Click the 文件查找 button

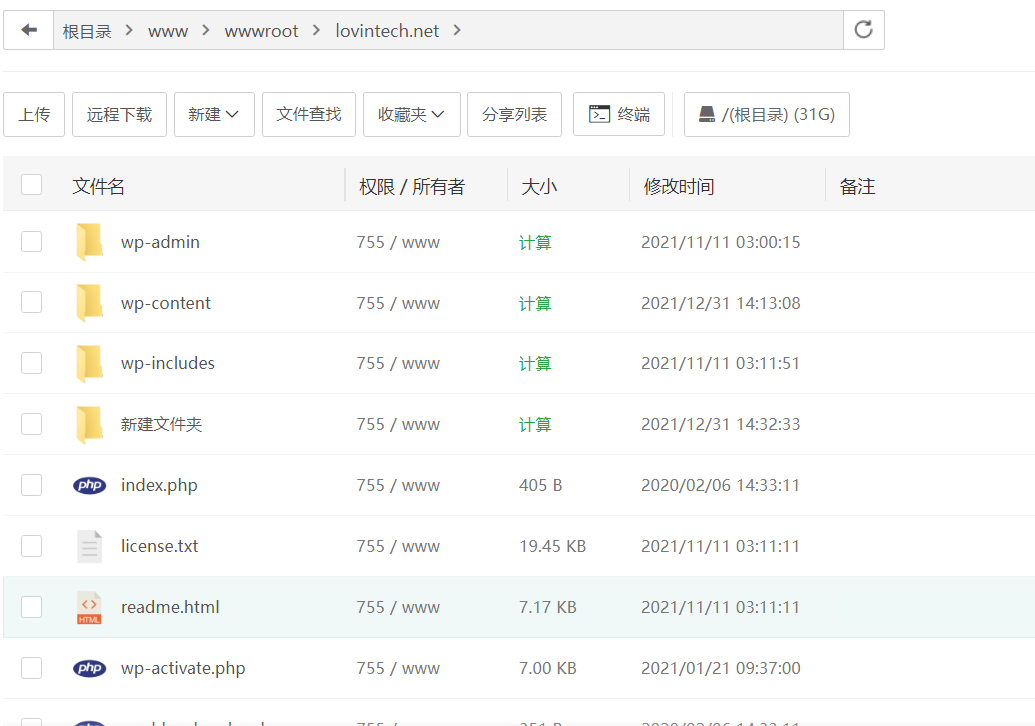[x=308, y=114]
